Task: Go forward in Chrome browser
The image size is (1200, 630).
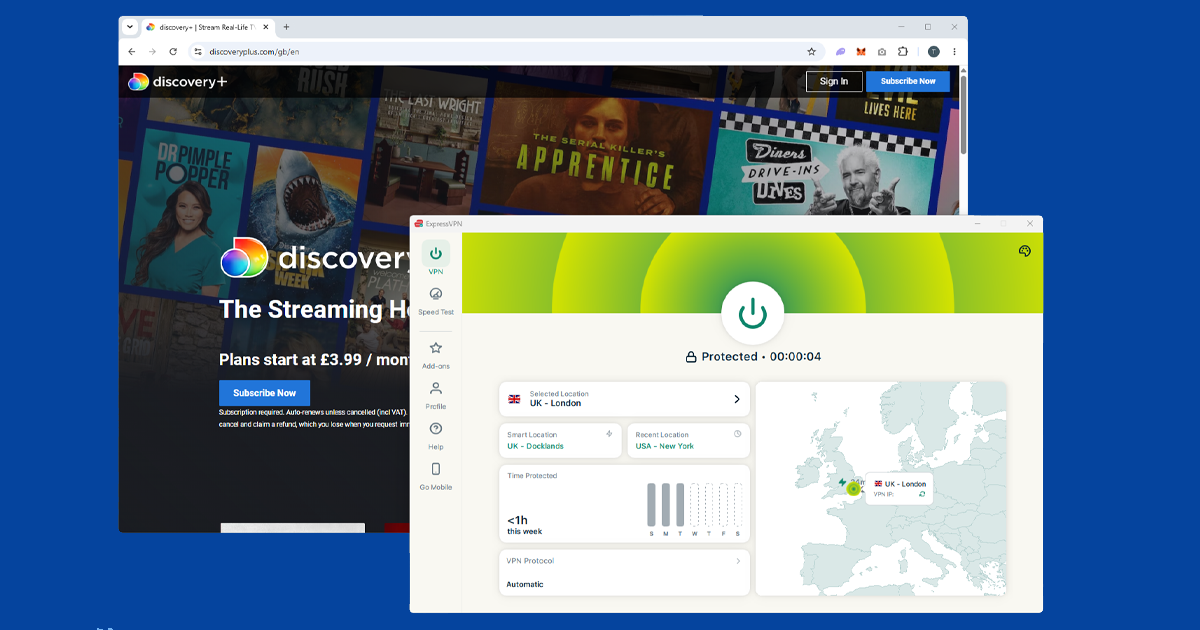Action: (152, 52)
